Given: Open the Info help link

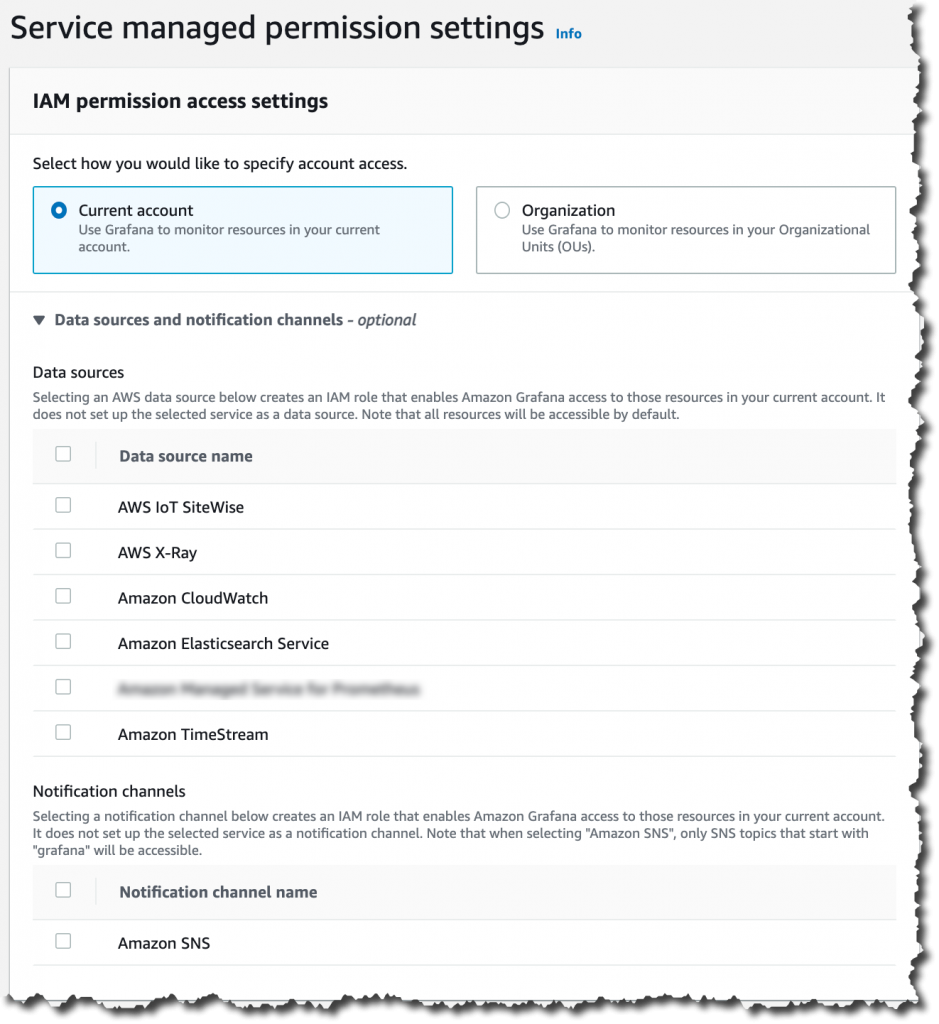Looking at the screenshot, I should pyautogui.click(x=568, y=33).
